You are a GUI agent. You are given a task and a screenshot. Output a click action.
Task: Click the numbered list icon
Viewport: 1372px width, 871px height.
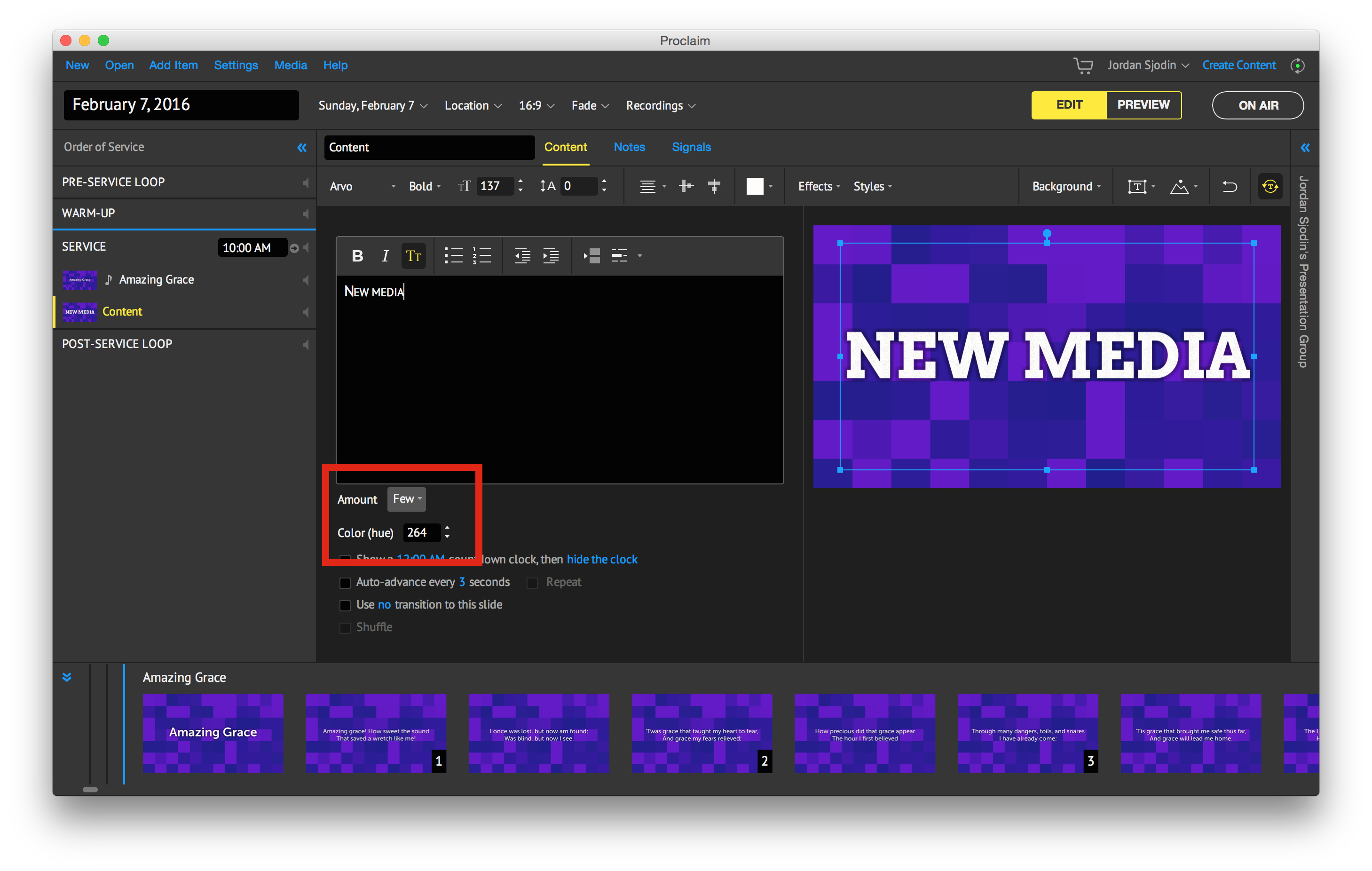[x=481, y=256]
